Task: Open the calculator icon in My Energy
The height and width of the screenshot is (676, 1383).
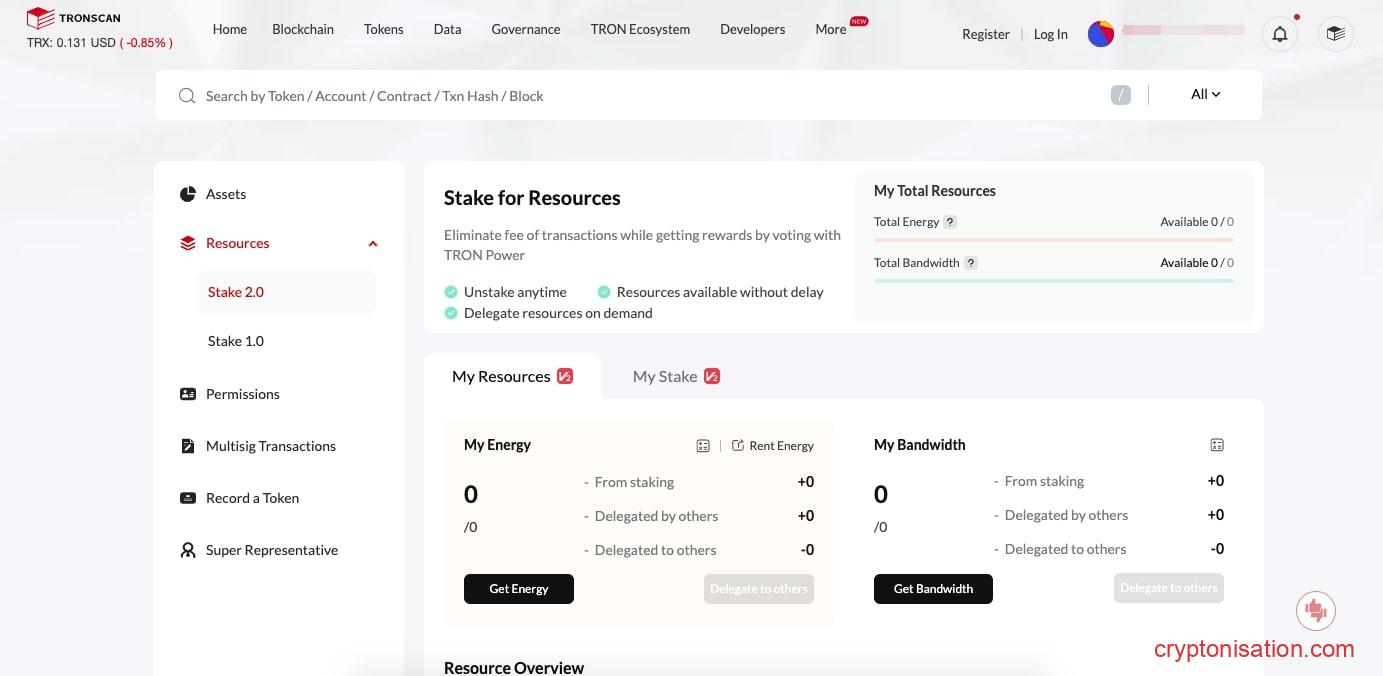Action: (x=703, y=446)
